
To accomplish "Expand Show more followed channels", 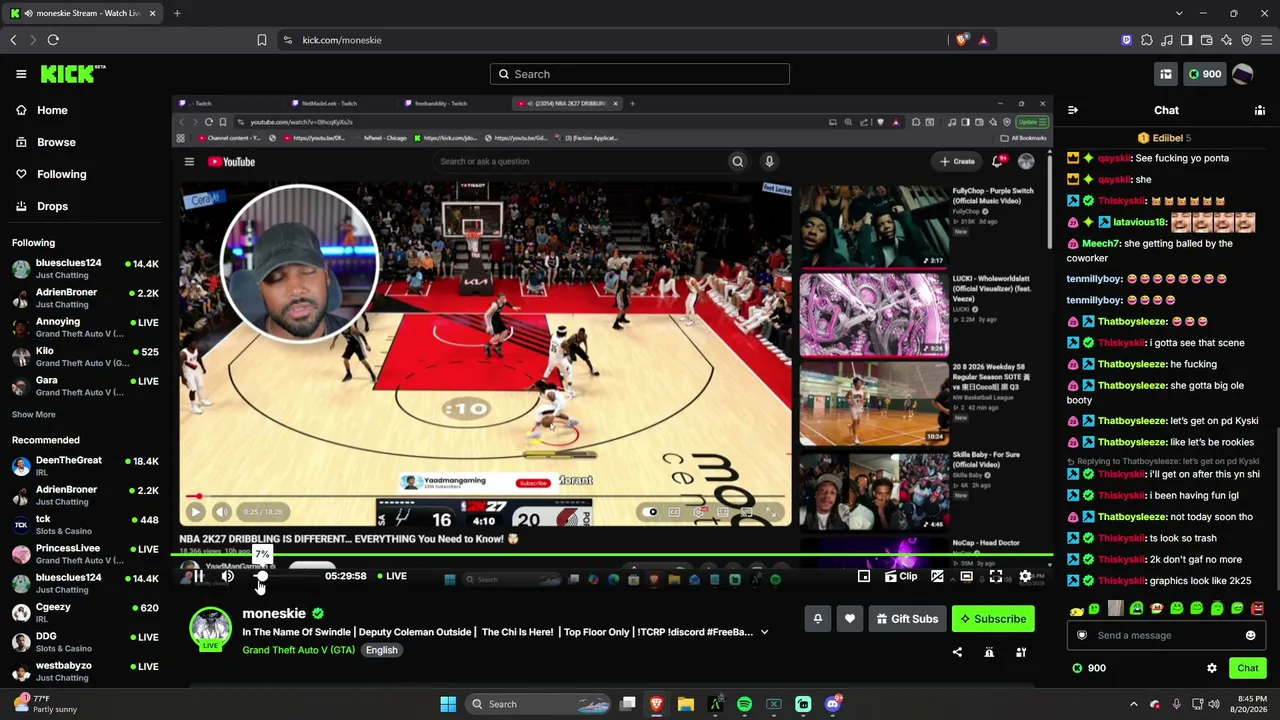I will click(x=34, y=414).
